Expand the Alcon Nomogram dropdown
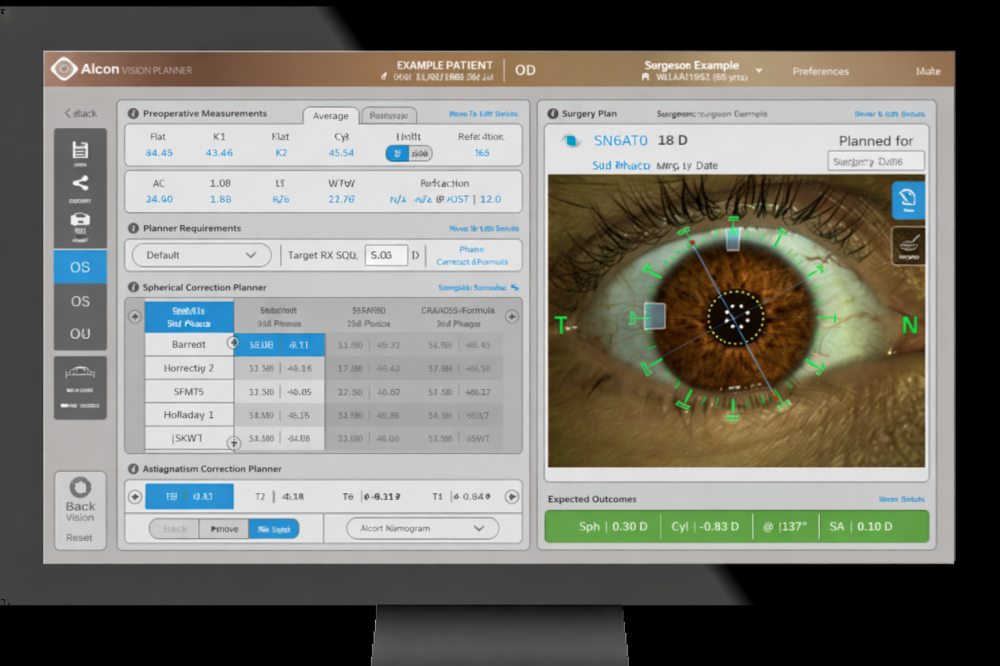1000x666 pixels. pos(422,528)
